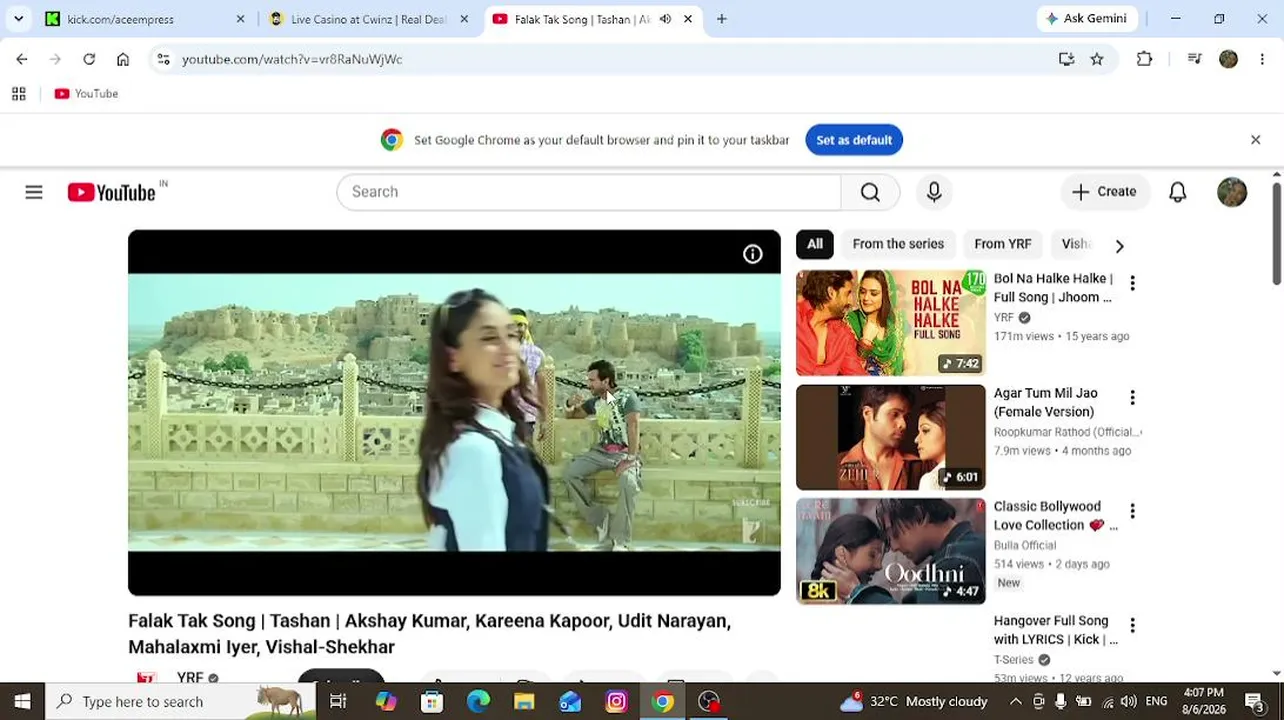Mute the Falak Tak Song tab audio
The height and width of the screenshot is (720, 1284).
point(665,19)
